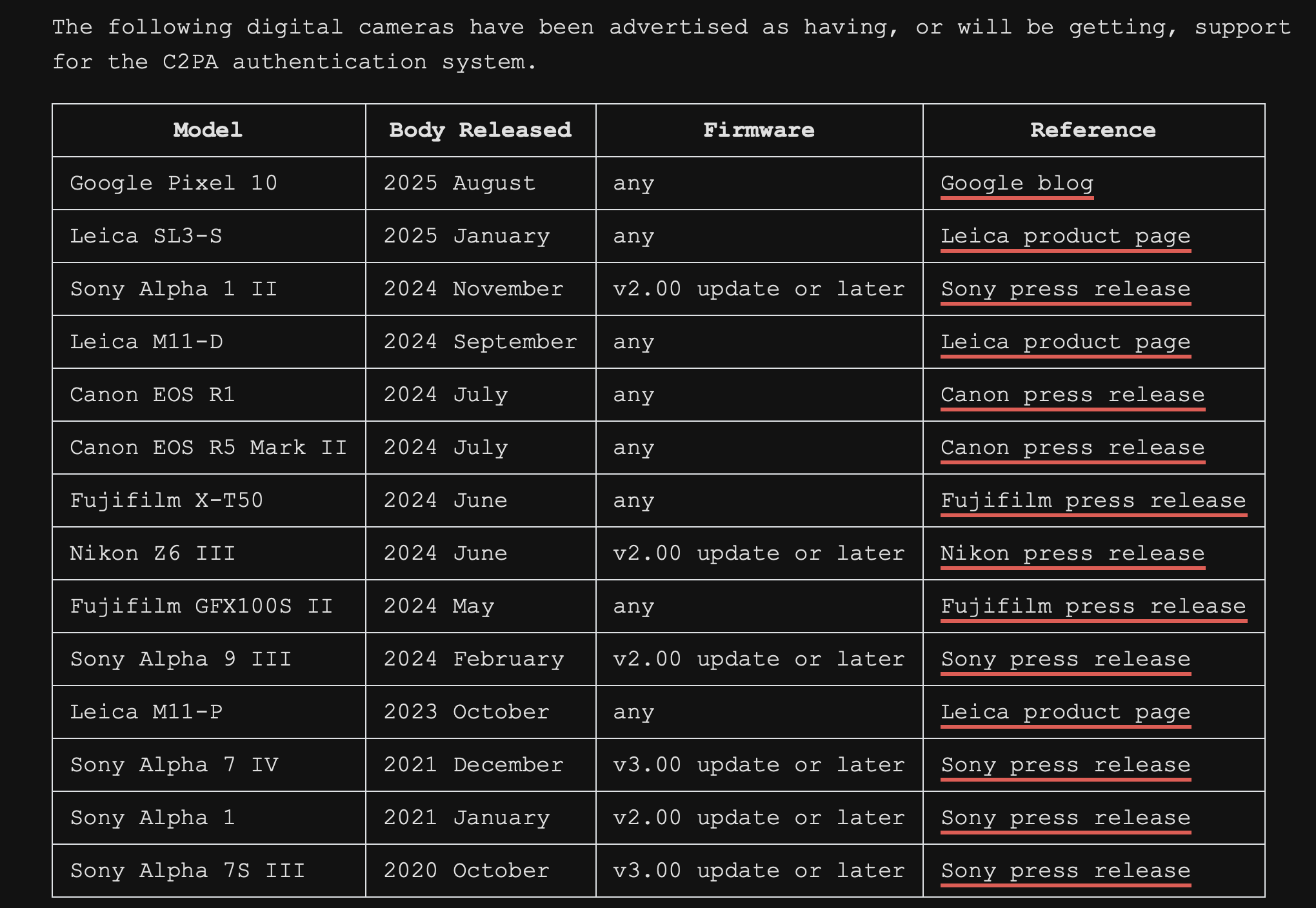Open Canon press release for R5 Mark II

(1072, 448)
